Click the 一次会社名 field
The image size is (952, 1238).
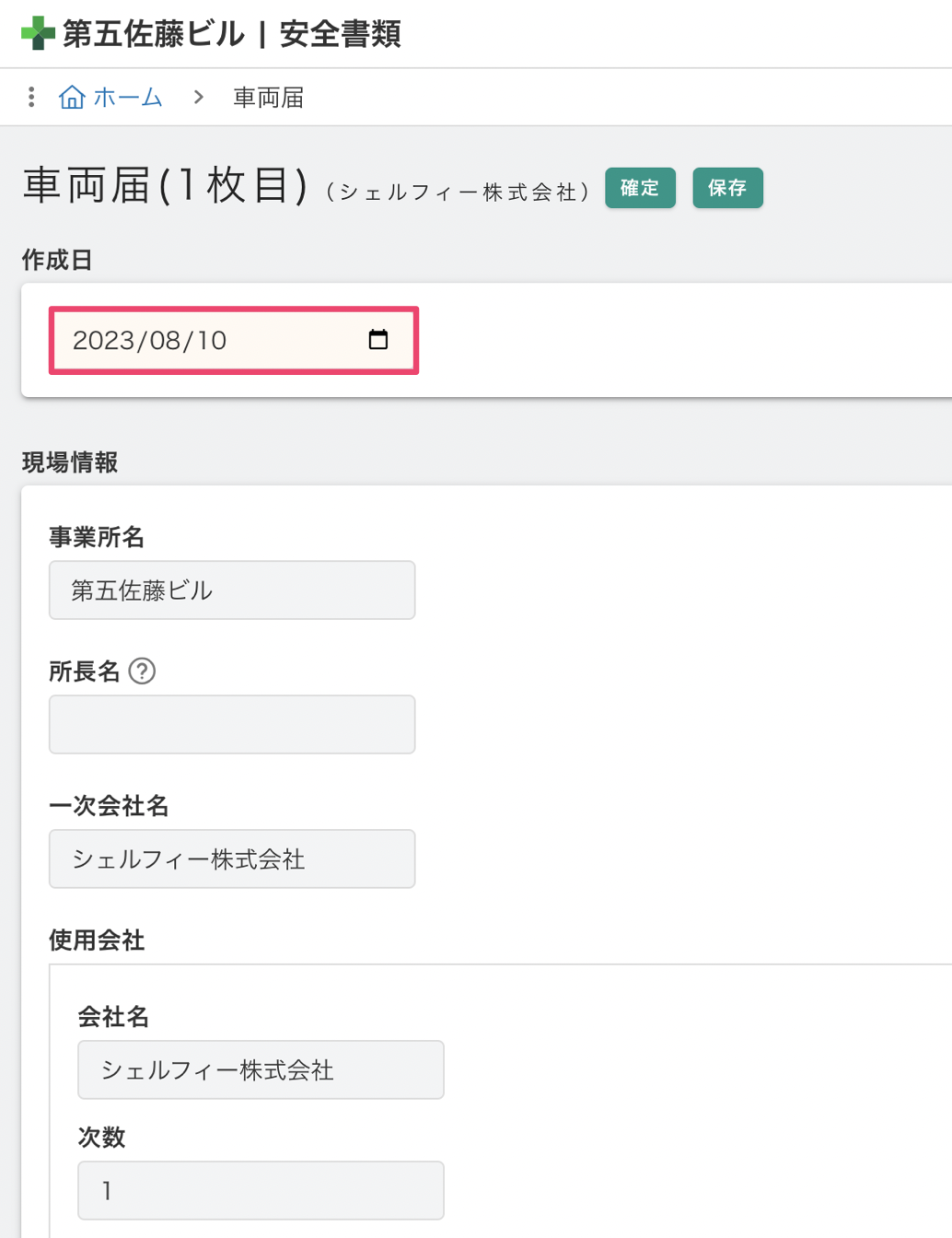pyautogui.click(x=232, y=858)
